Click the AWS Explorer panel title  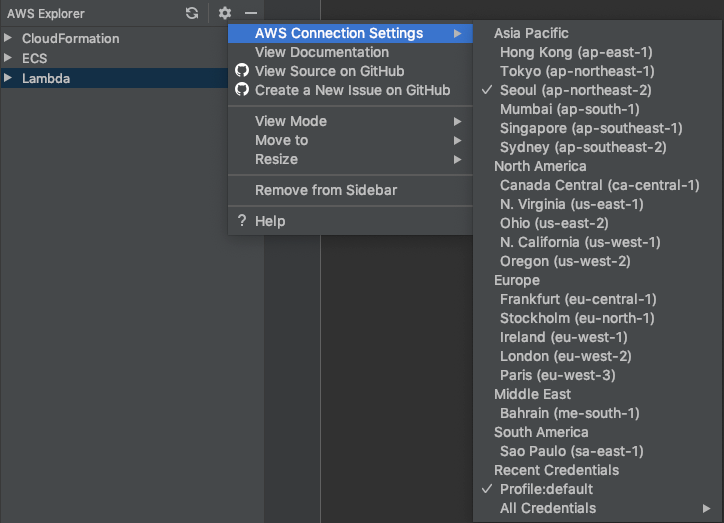tap(46, 13)
